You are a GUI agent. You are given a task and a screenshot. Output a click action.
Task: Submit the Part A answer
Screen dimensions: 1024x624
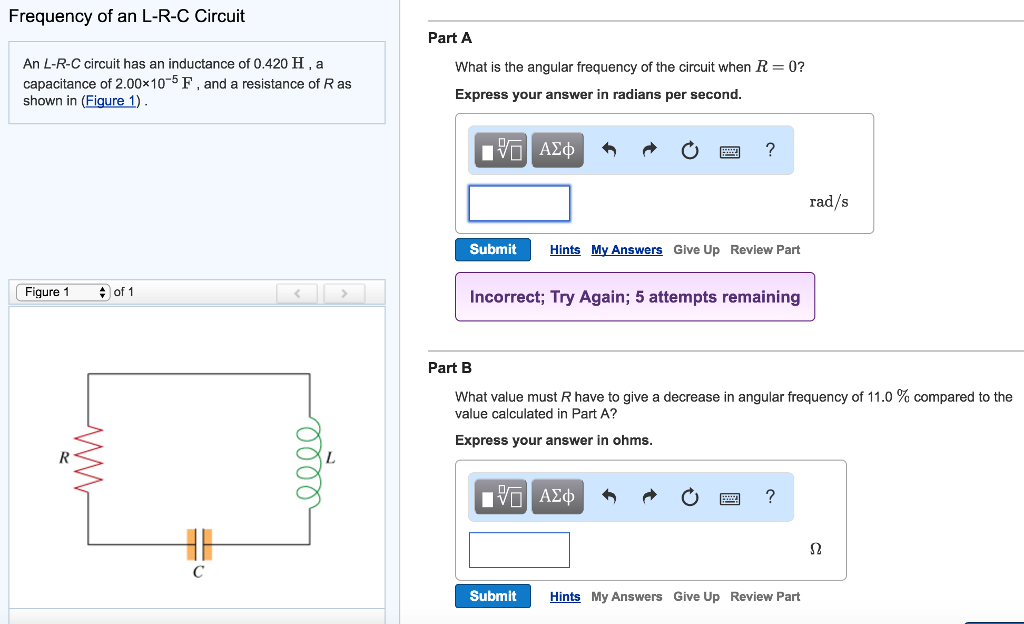click(x=492, y=249)
